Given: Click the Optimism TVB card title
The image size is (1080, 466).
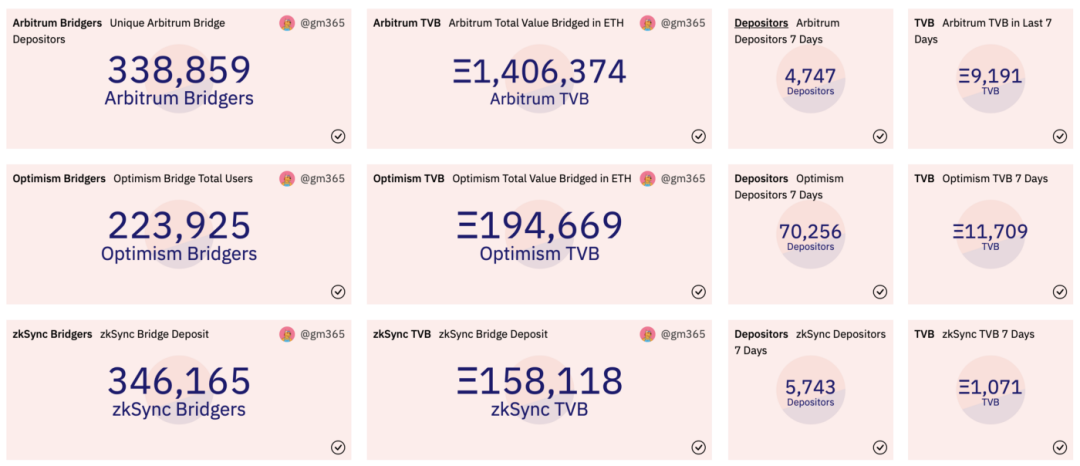Looking at the screenshot, I should (409, 179).
